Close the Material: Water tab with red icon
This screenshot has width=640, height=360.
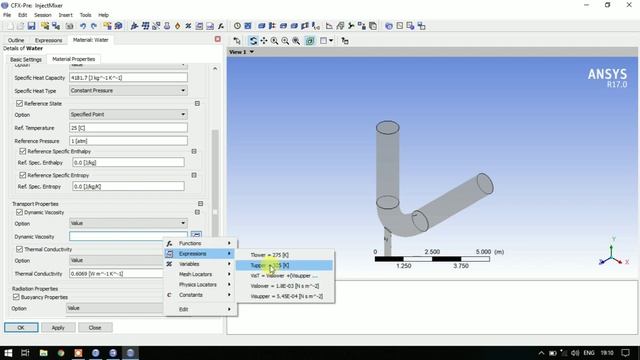tap(218, 39)
